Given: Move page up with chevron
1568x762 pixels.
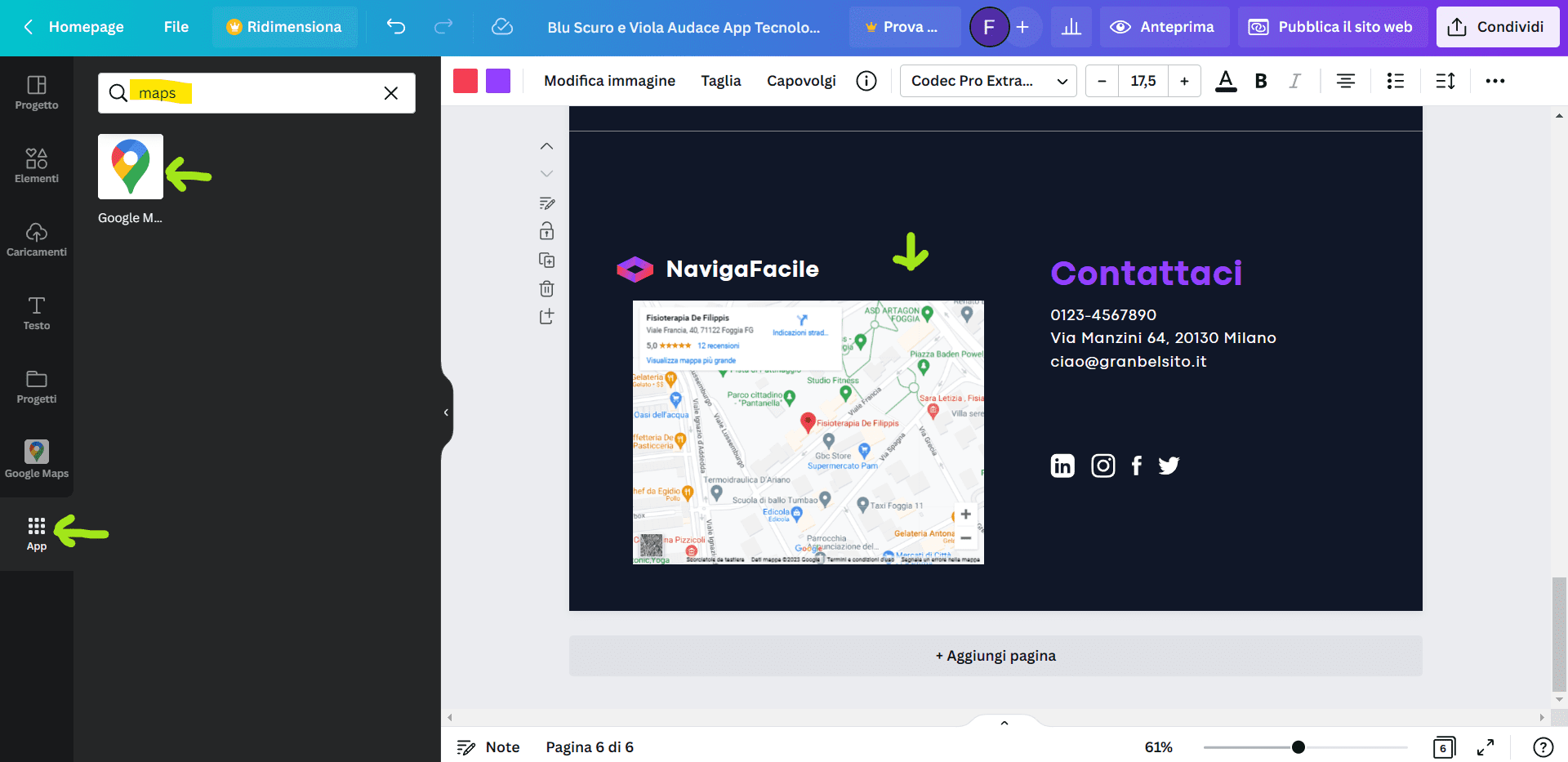Looking at the screenshot, I should pos(547,146).
